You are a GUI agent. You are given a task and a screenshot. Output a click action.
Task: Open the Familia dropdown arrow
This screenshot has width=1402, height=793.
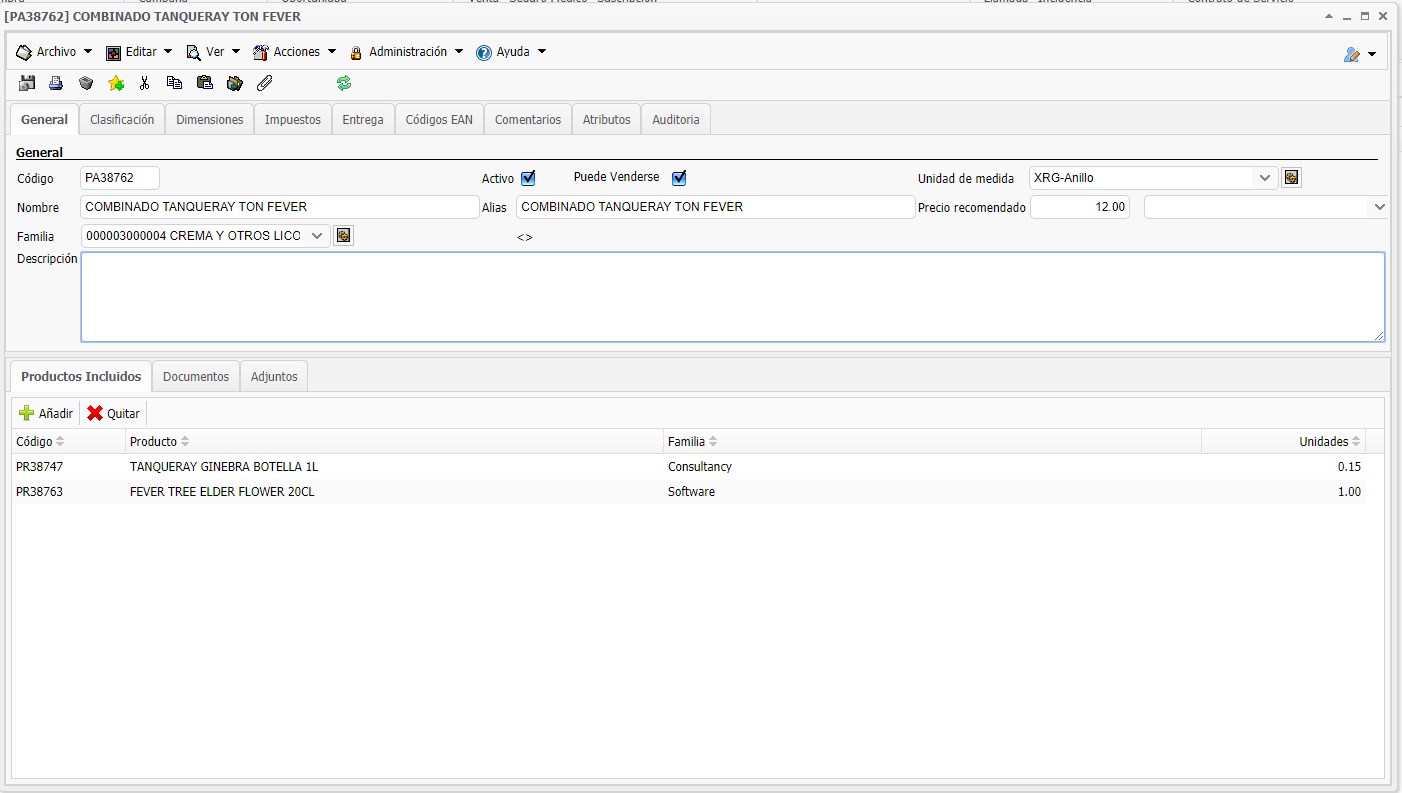(x=317, y=236)
